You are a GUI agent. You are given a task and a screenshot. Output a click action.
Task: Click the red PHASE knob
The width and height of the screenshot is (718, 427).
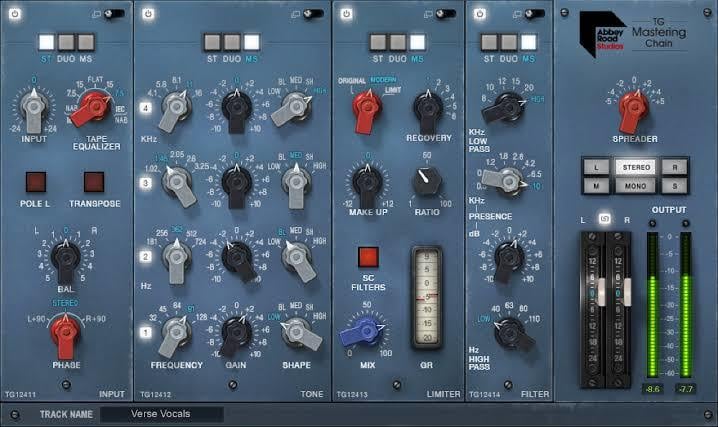pos(65,333)
